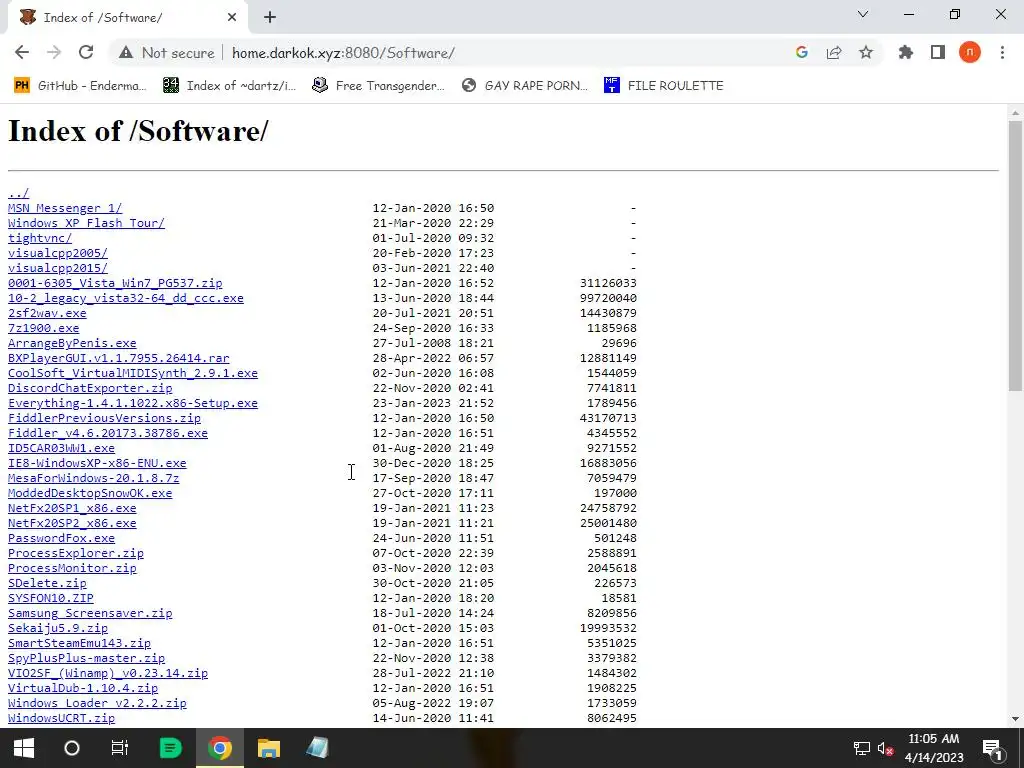Open the visualcpp2015/ directory
Viewport: 1024px width, 768px height.
tap(57, 268)
